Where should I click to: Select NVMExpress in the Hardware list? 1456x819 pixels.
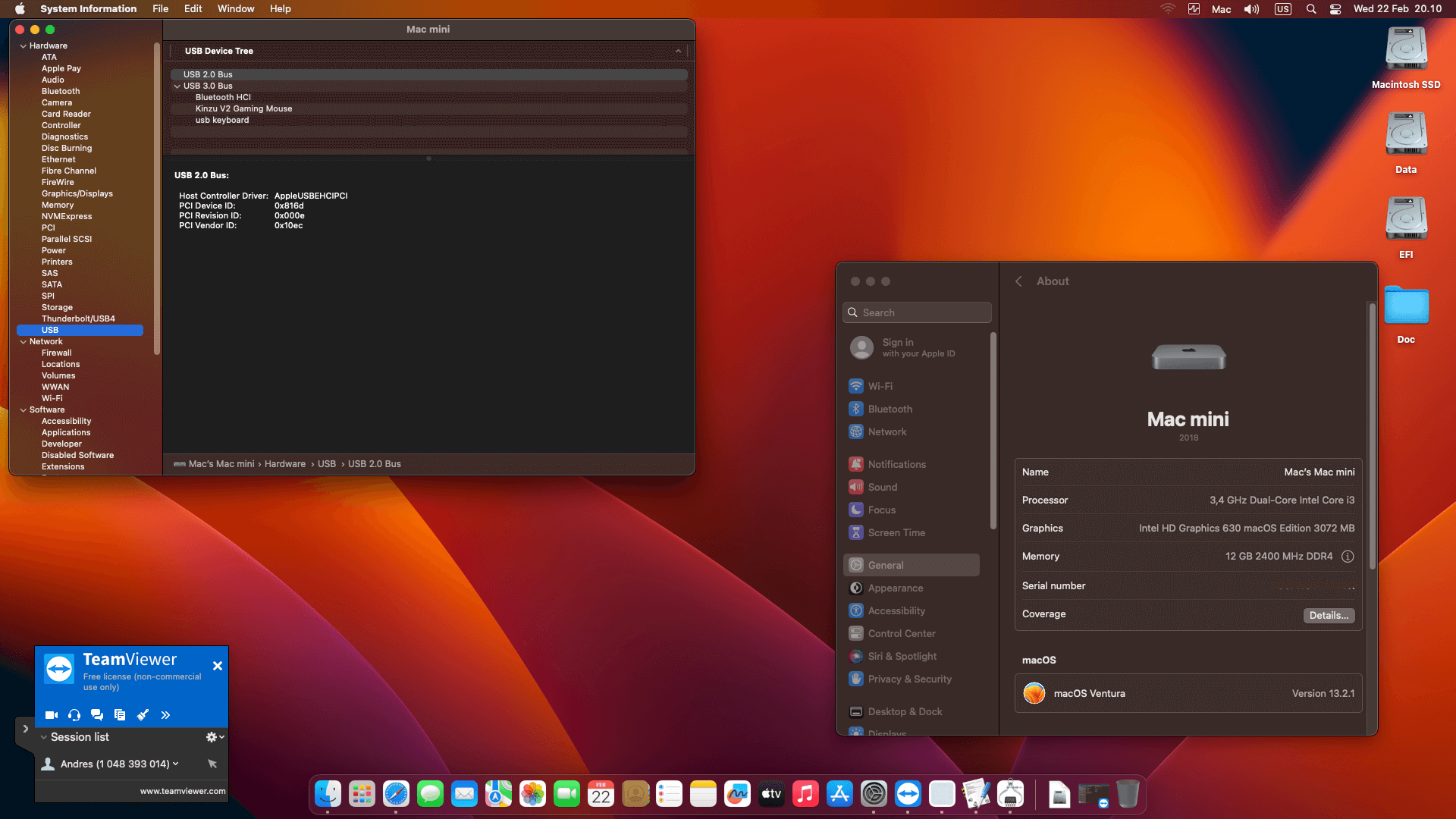coord(67,217)
